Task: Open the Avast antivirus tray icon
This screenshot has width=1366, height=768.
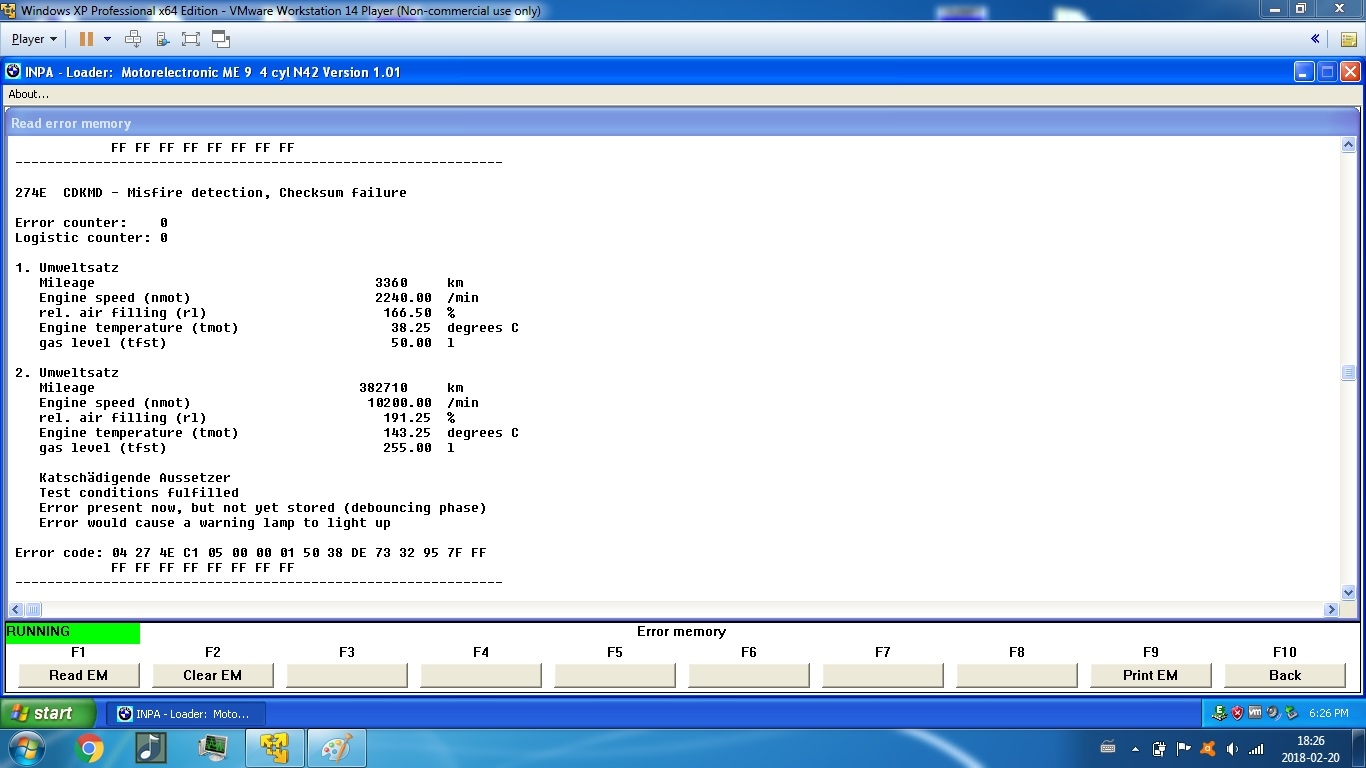Action: (1207, 748)
